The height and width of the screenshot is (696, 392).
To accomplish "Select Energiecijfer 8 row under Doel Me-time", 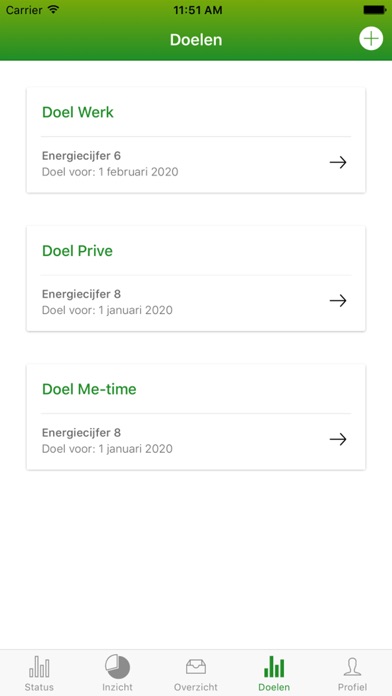I will pos(196,440).
